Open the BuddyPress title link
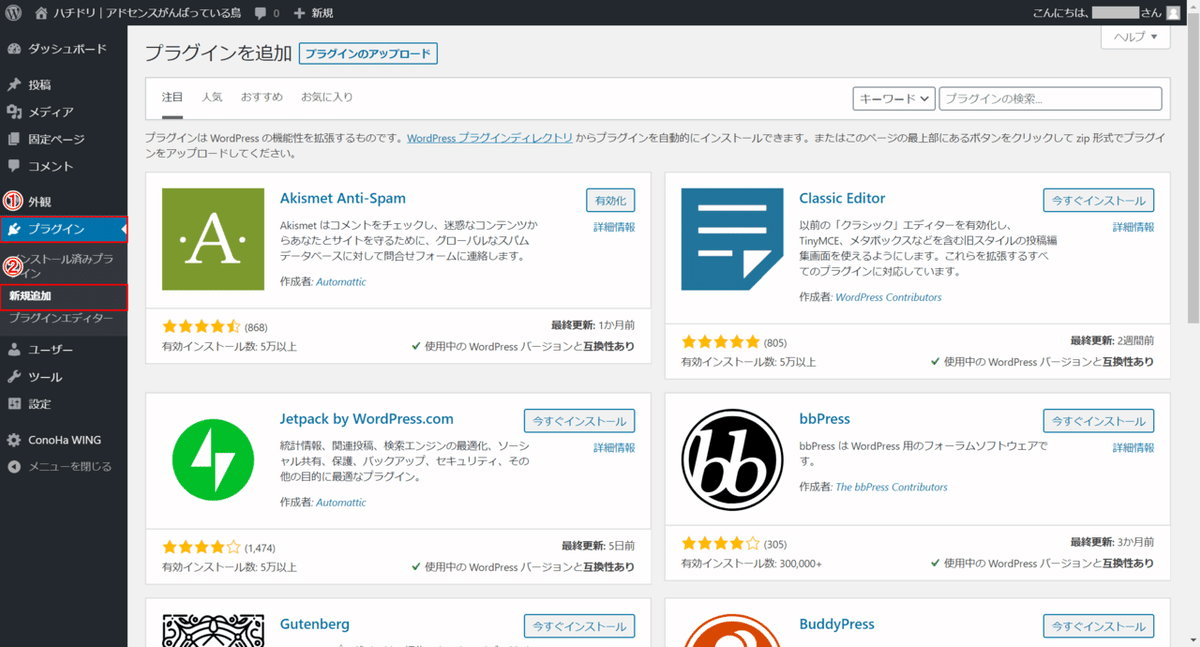Viewport: 1200px width, 647px height. pos(837,623)
